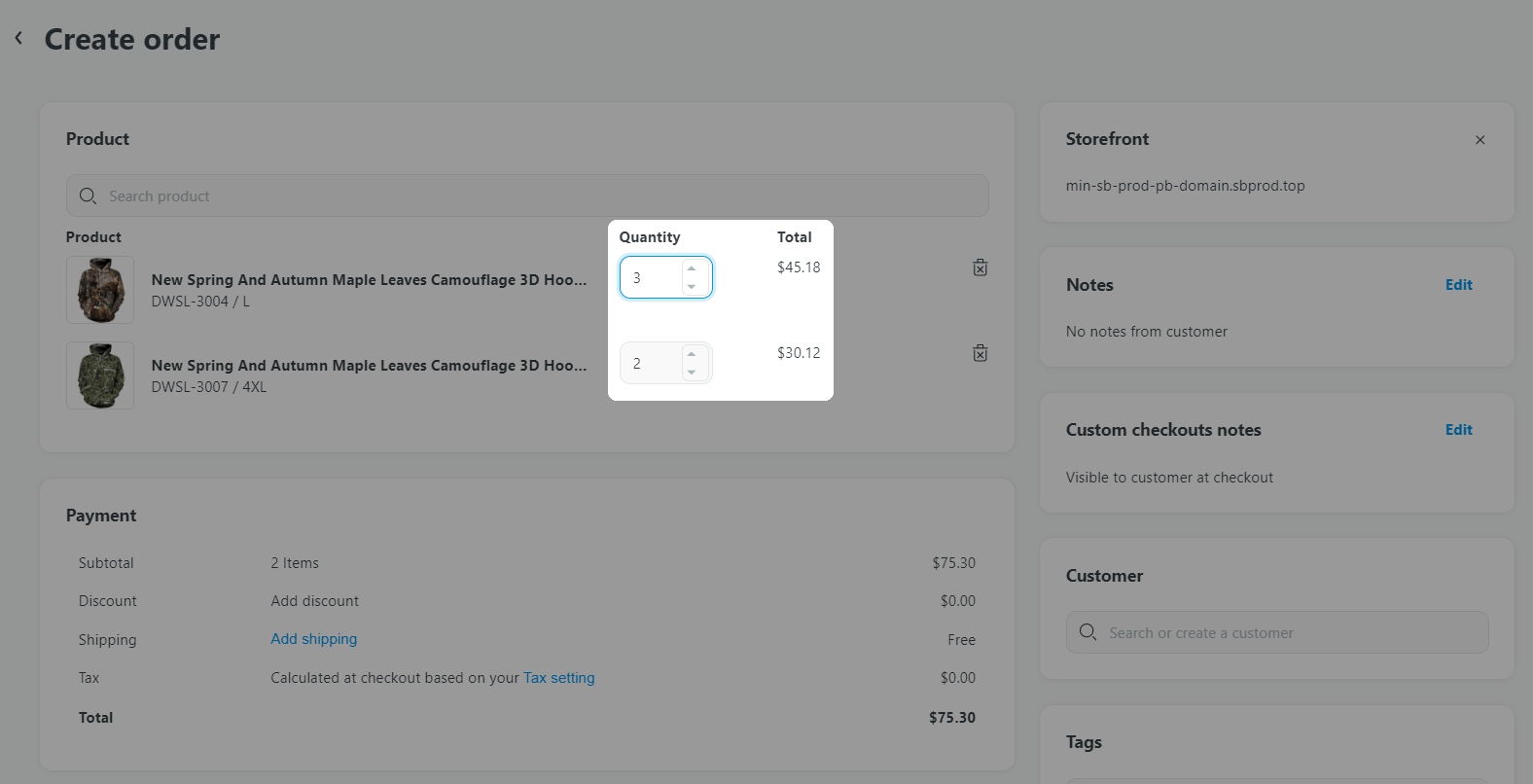Image resolution: width=1533 pixels, height=784 pixels.
Task: Delete the DWSL-3004 / L product row
Action: pyautogui.click(x=980, y=267)
